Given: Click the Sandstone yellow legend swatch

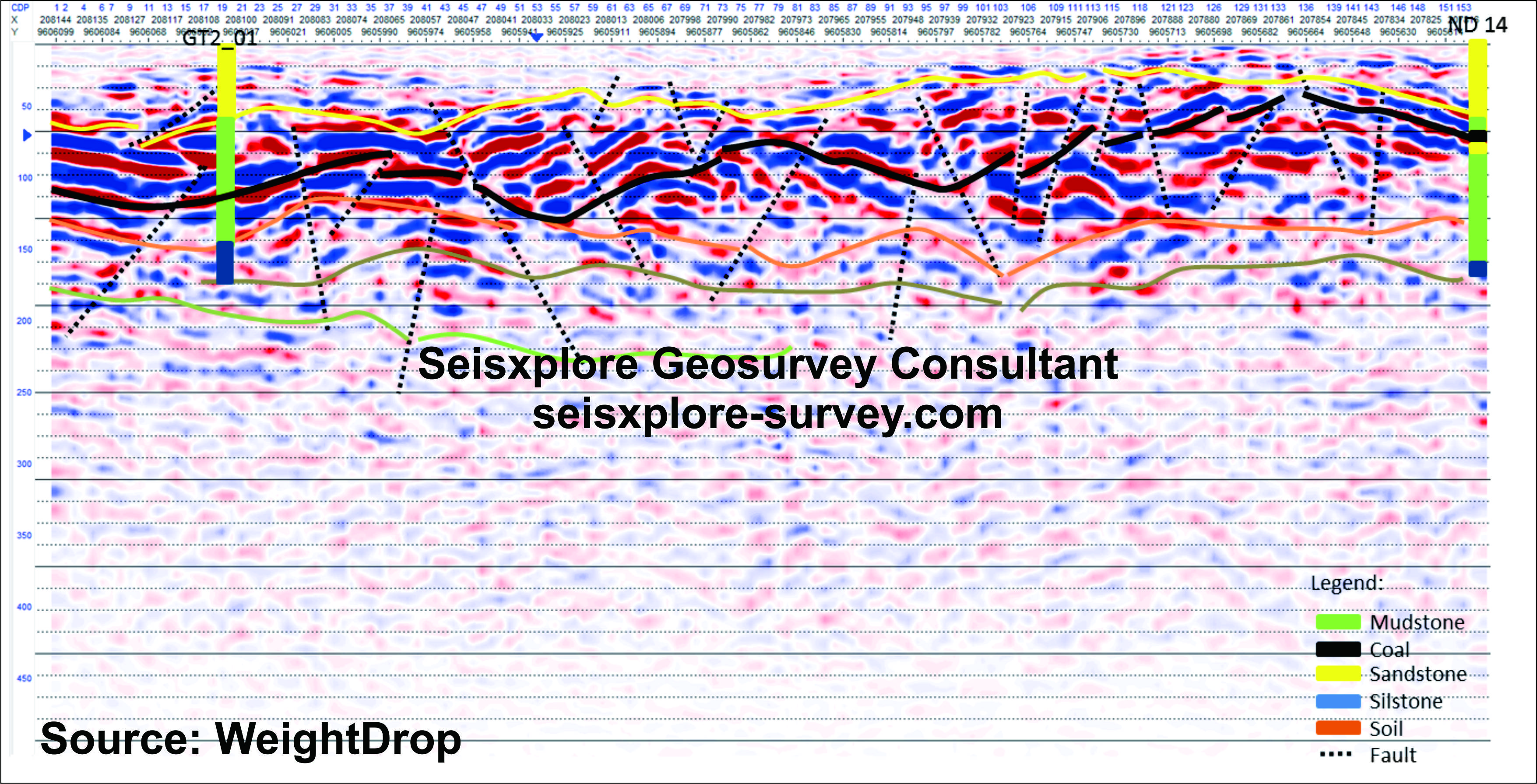Looking at the screenshot, I should 1338,674.
